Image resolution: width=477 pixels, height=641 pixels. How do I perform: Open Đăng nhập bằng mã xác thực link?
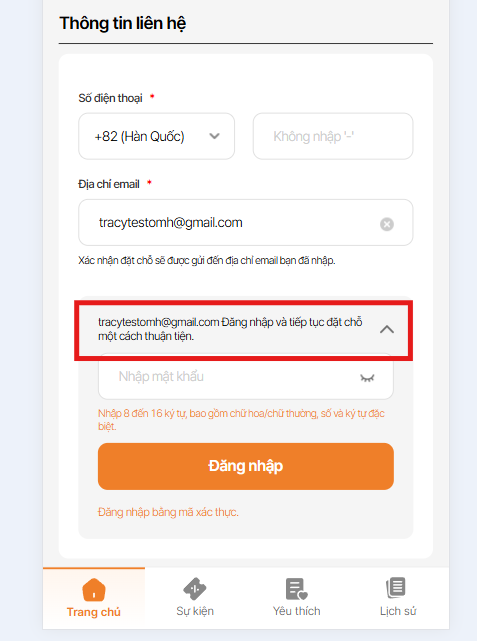pyautogui.click(x=168, y=512)
